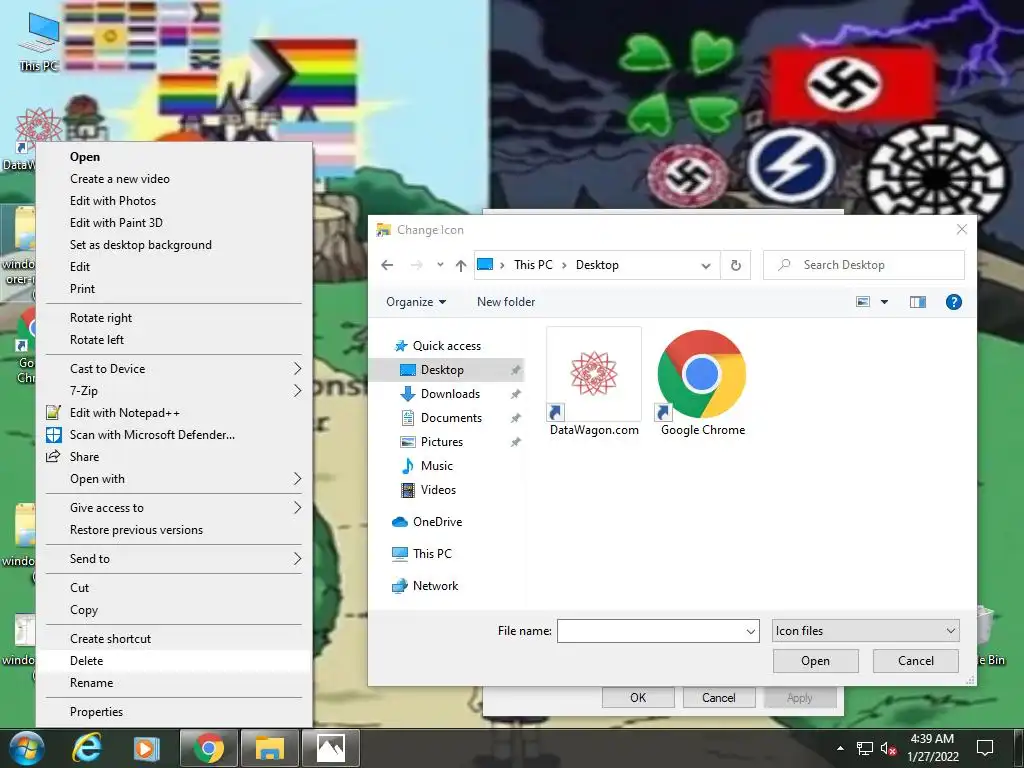The height and width of the screenshot is (768, 1024).
Task: Choose Rotate right in context menu
Action: coord(175,318)
